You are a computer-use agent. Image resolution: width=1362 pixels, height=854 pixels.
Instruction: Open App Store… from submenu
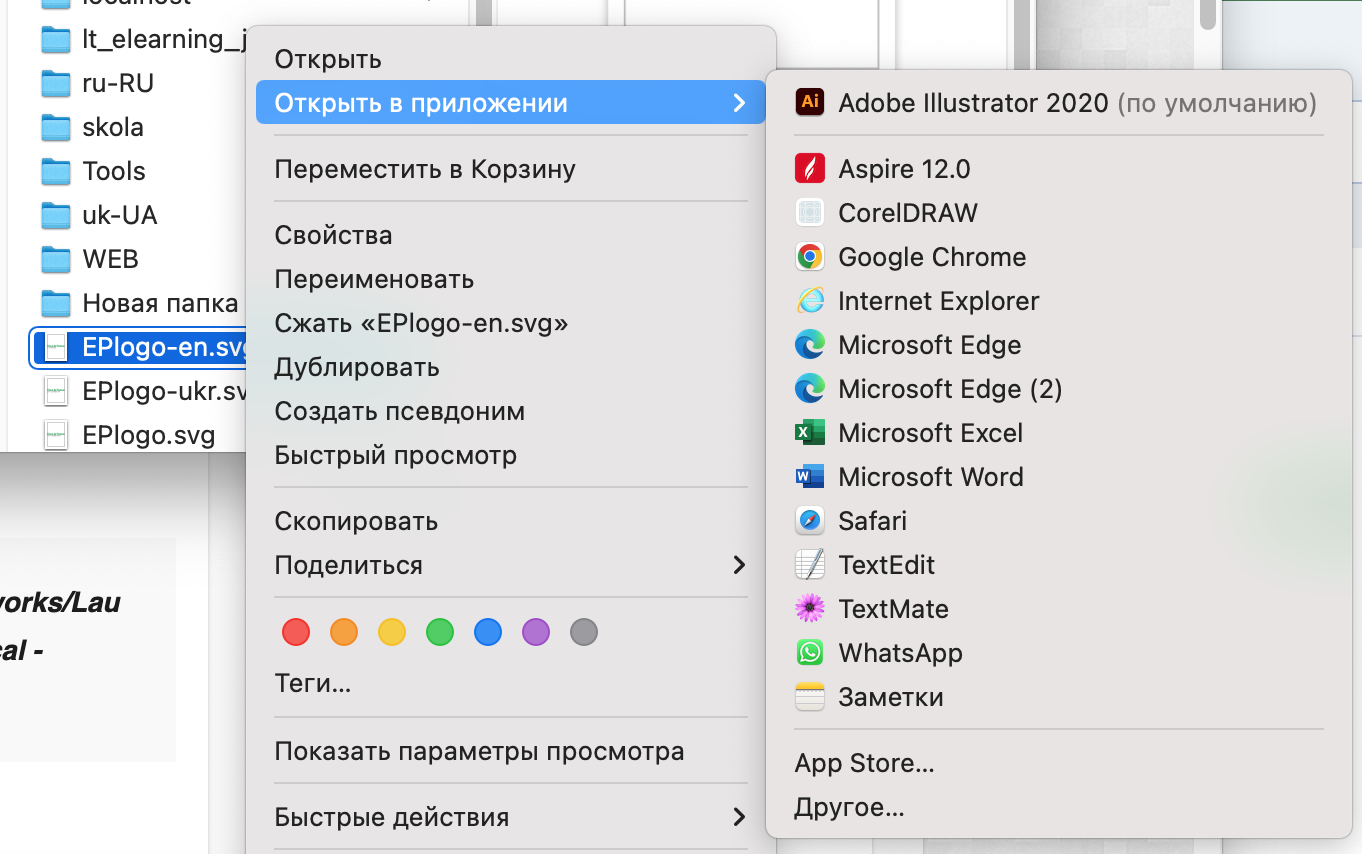(1058, 764)
